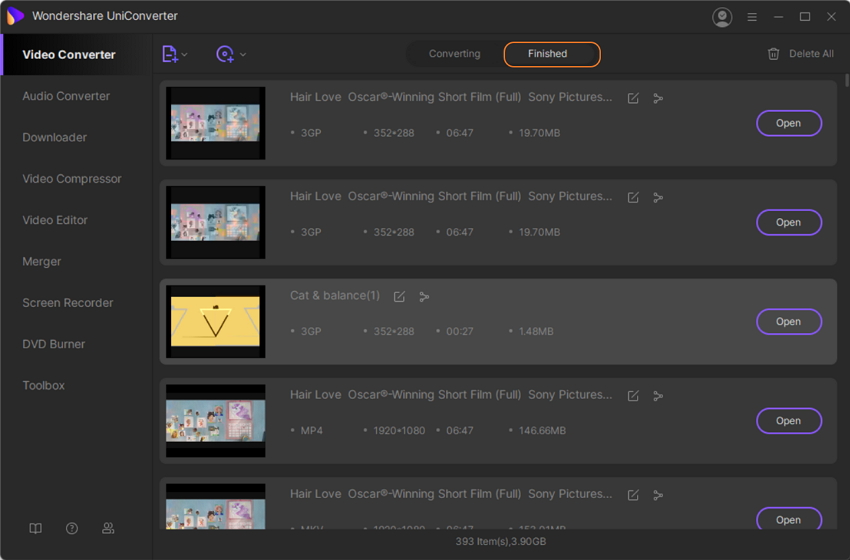Go to Video Compressor
850x560 pixels.
point(72,179)
